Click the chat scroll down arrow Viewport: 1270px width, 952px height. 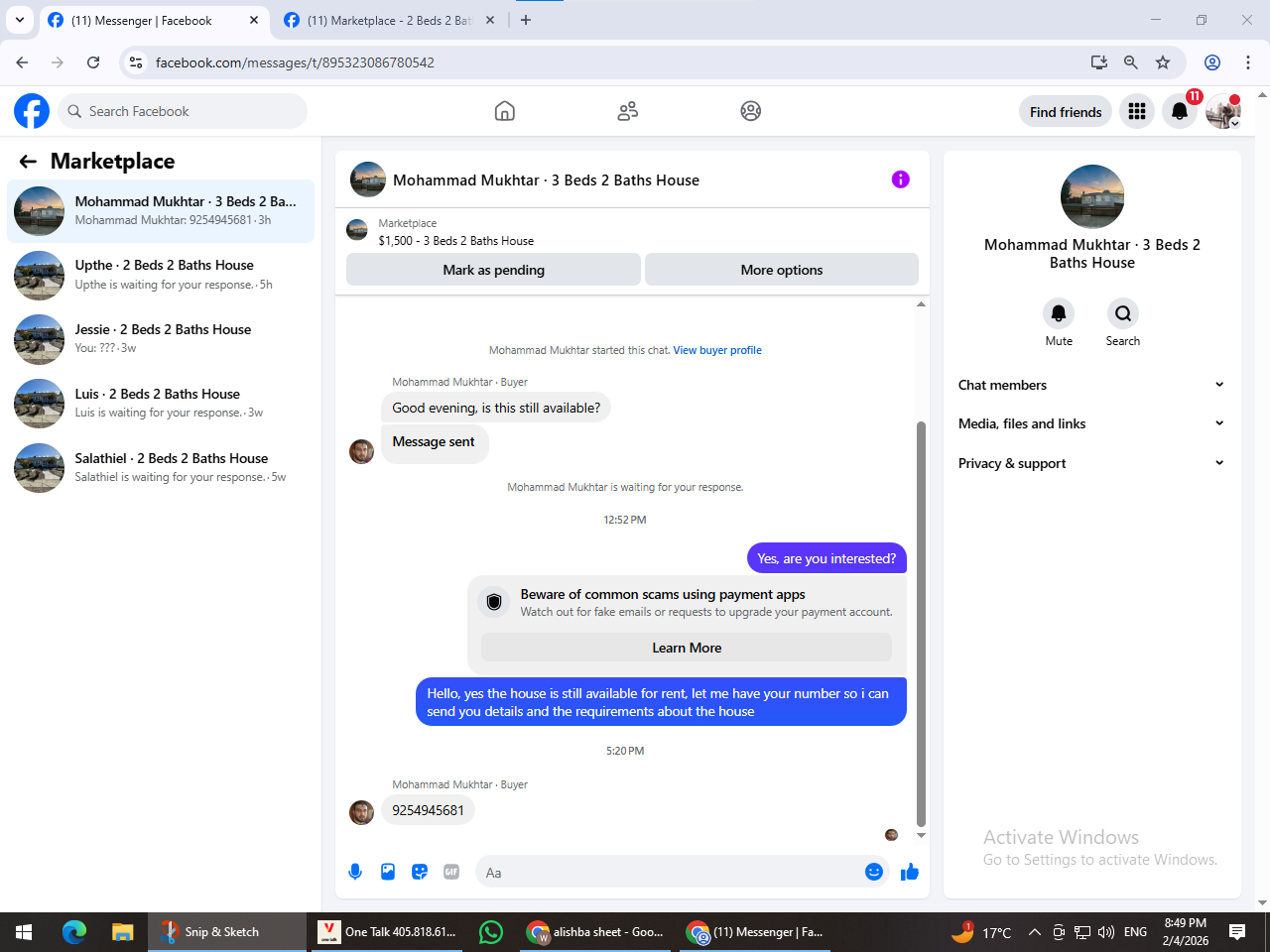[921, 835]
